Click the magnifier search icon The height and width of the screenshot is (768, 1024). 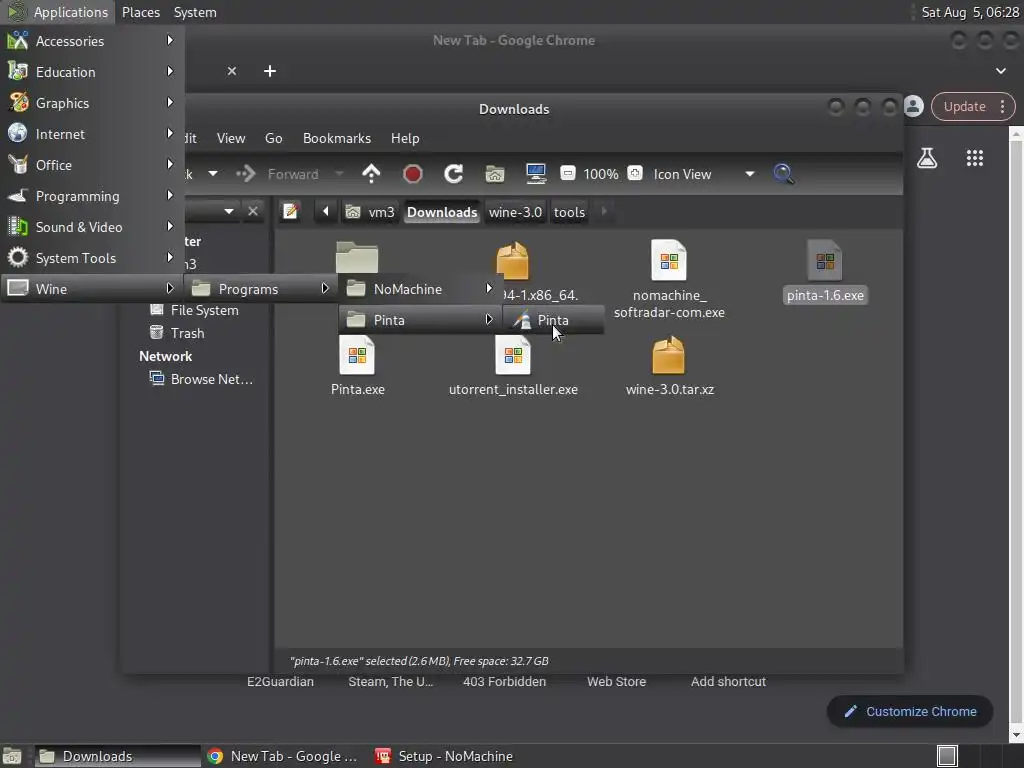point(783,174)
